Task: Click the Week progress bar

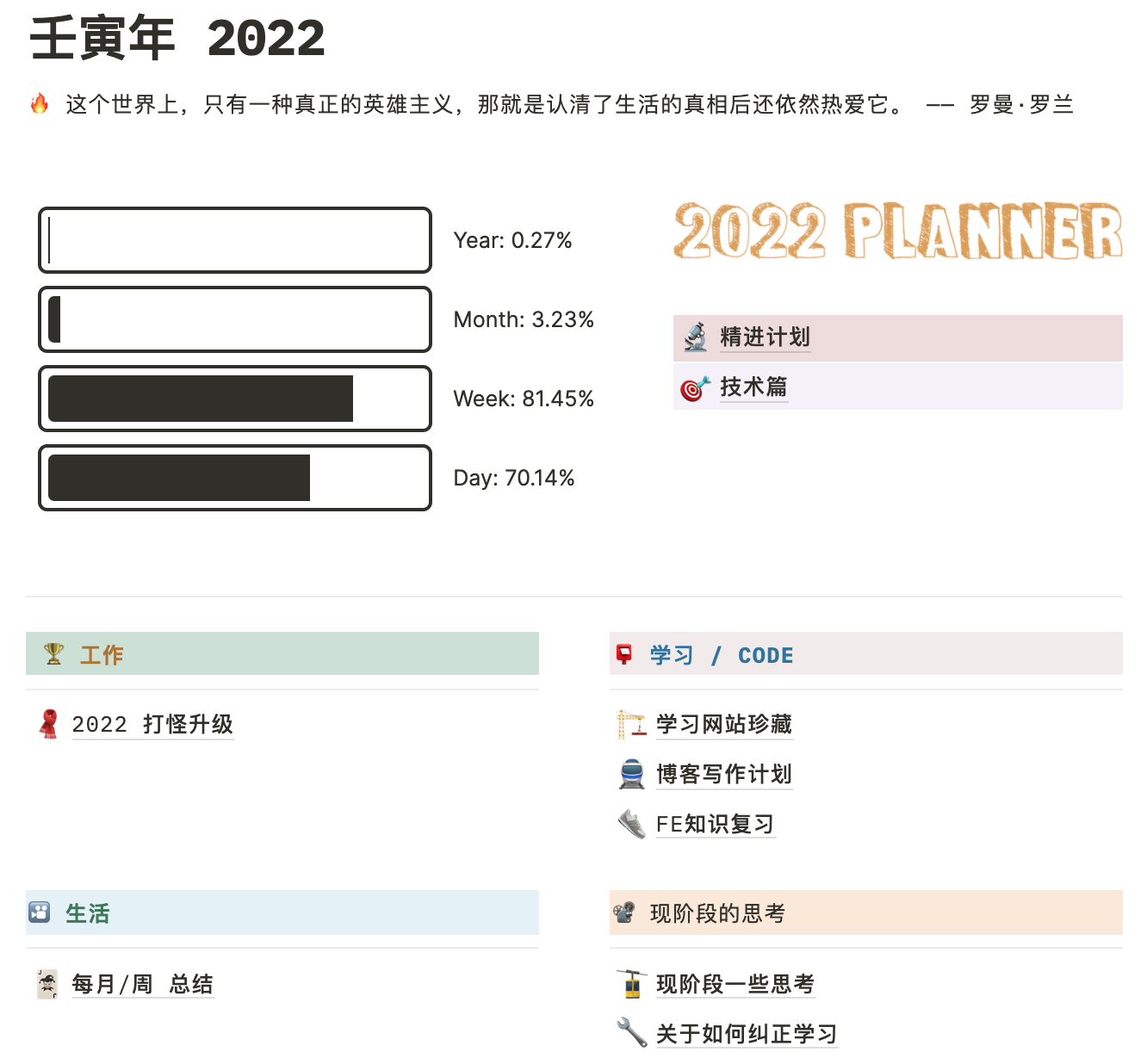Action: tap(235, 399)
